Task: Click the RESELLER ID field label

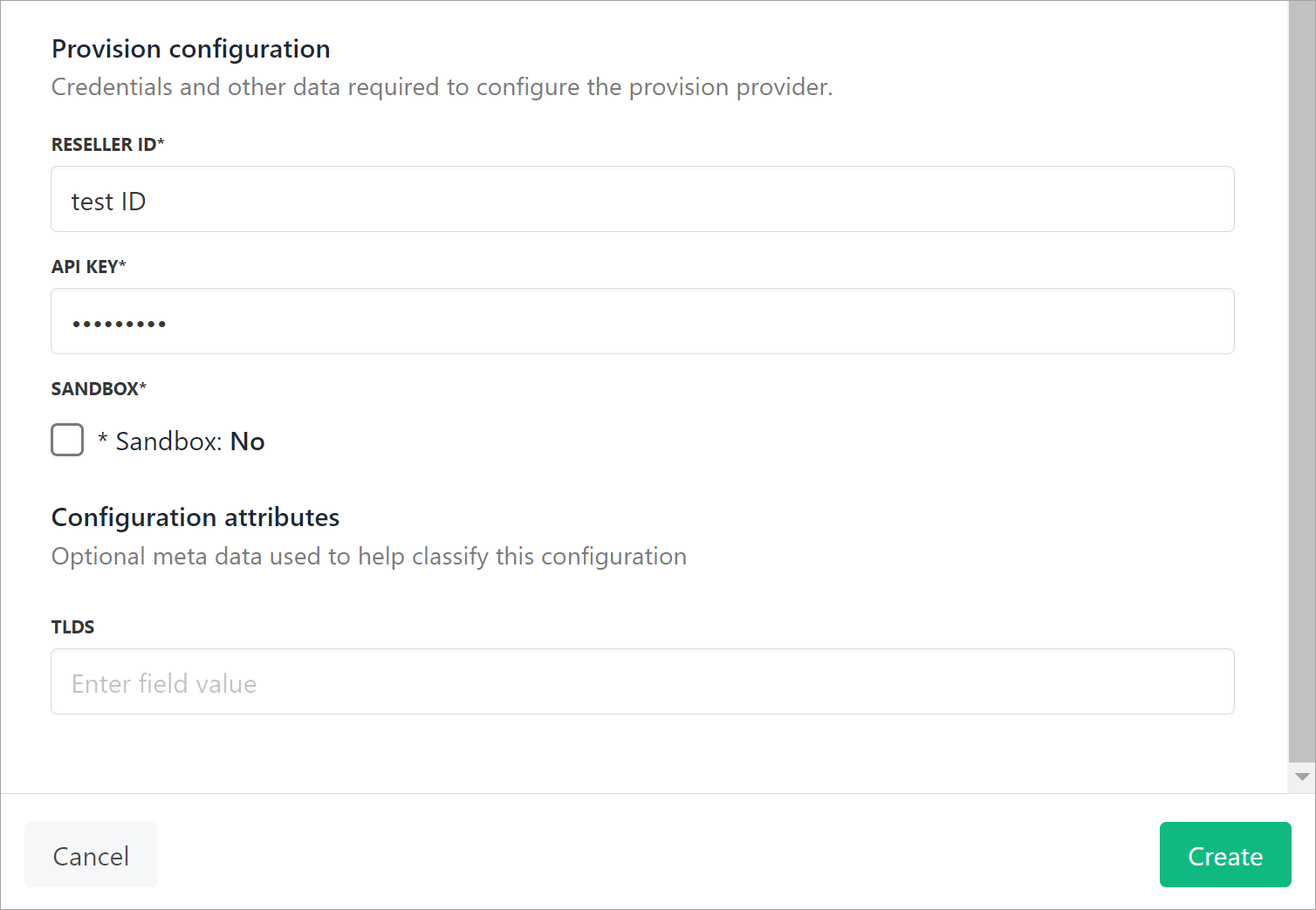Action: click(107, 145)
